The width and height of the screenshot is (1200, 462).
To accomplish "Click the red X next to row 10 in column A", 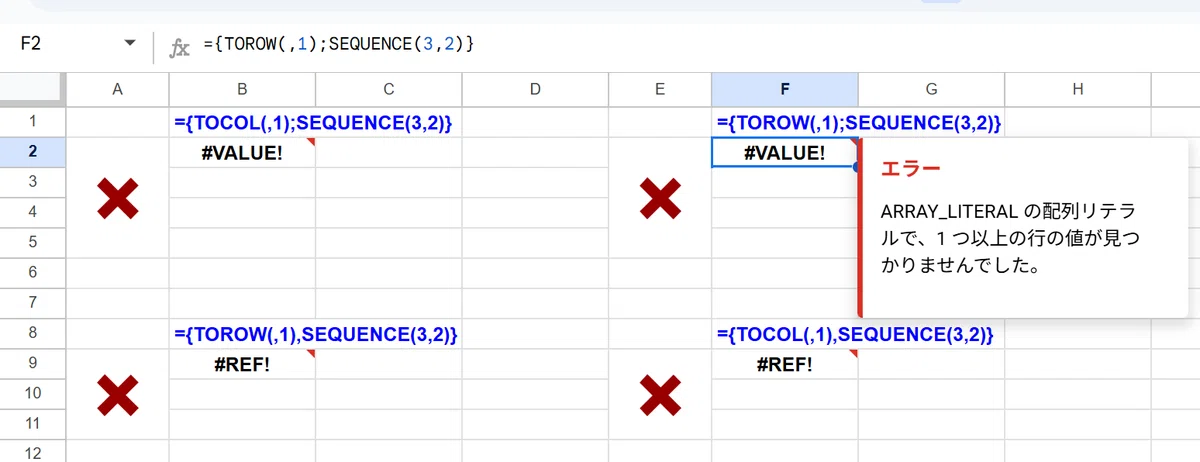I will pos(117,395).
